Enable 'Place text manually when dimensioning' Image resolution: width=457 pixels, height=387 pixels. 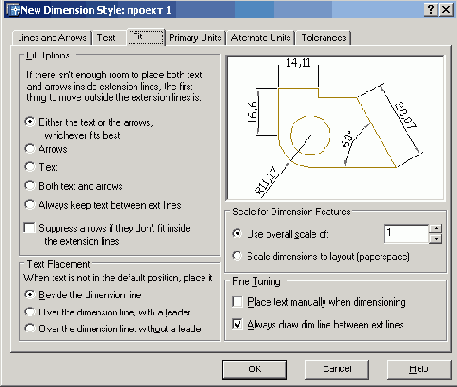(x=237, y=302)
